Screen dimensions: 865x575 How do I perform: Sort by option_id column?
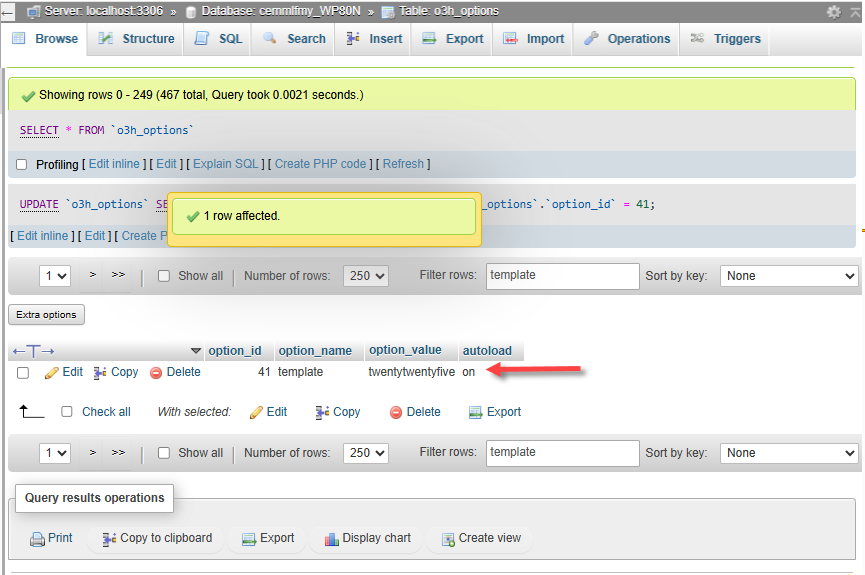click(x=234, y=350)
